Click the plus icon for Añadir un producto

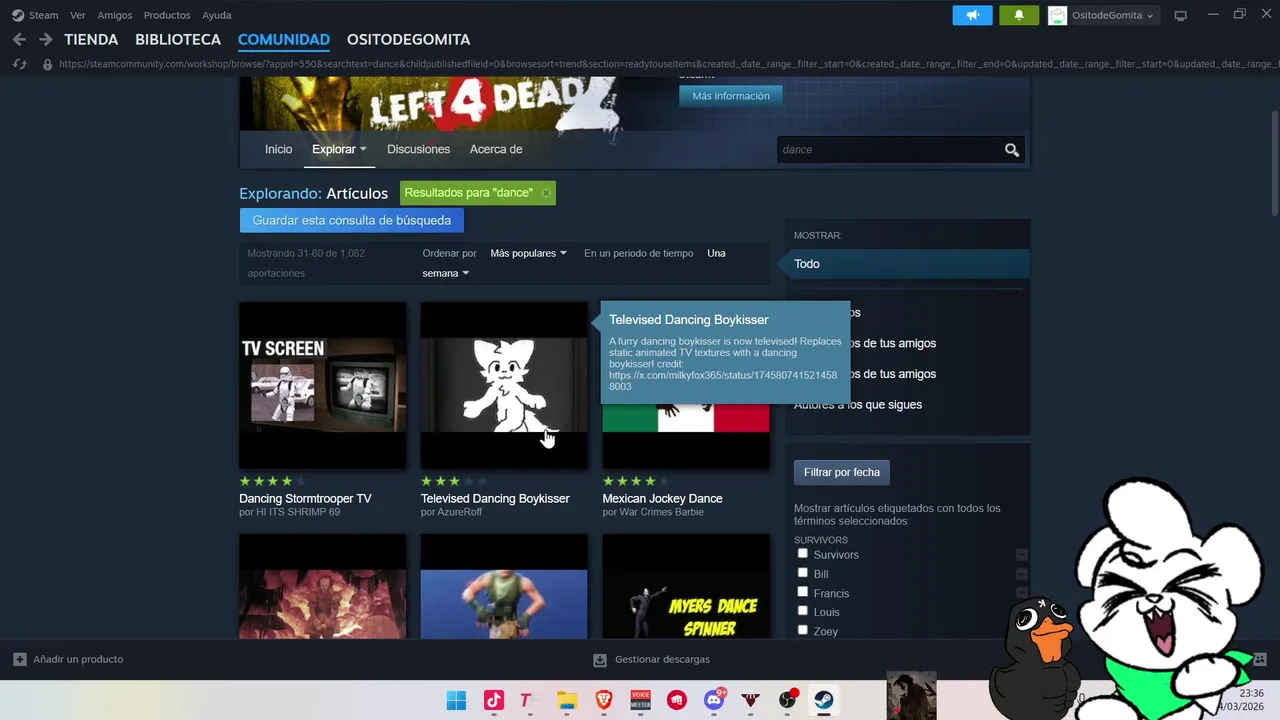click(x=19, y=659)
